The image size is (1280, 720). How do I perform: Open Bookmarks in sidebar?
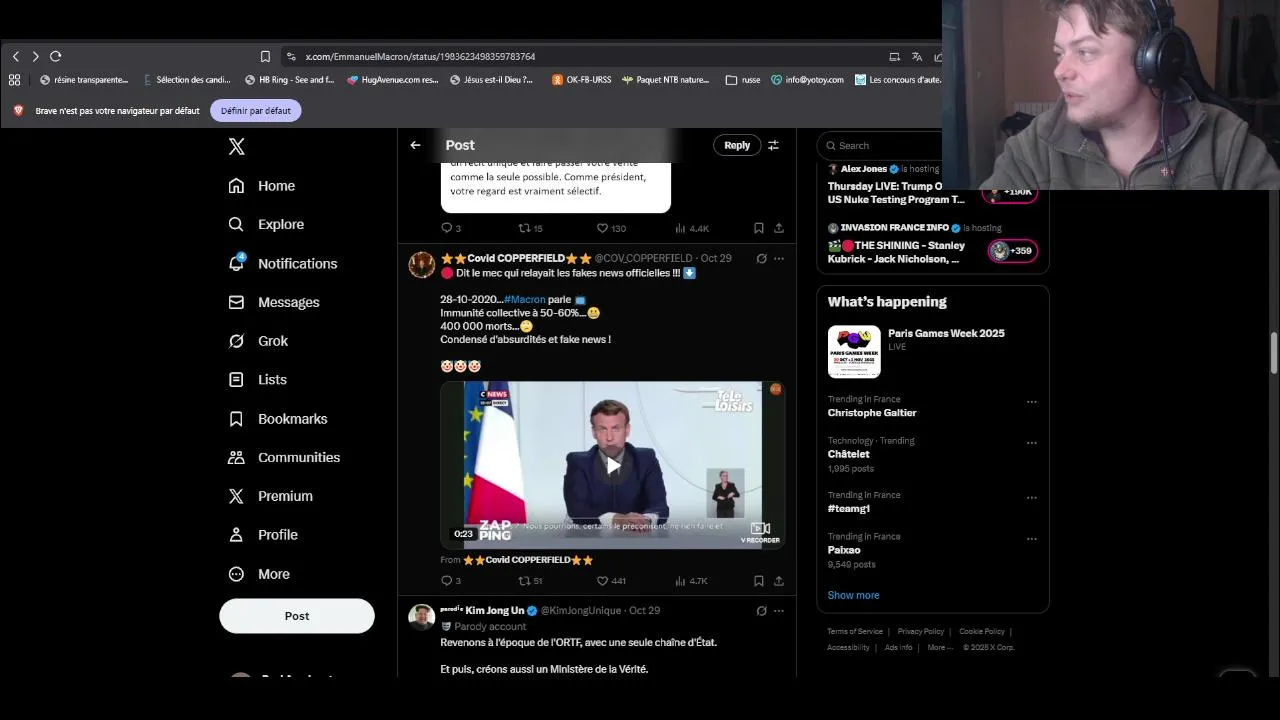pos(278,419)
